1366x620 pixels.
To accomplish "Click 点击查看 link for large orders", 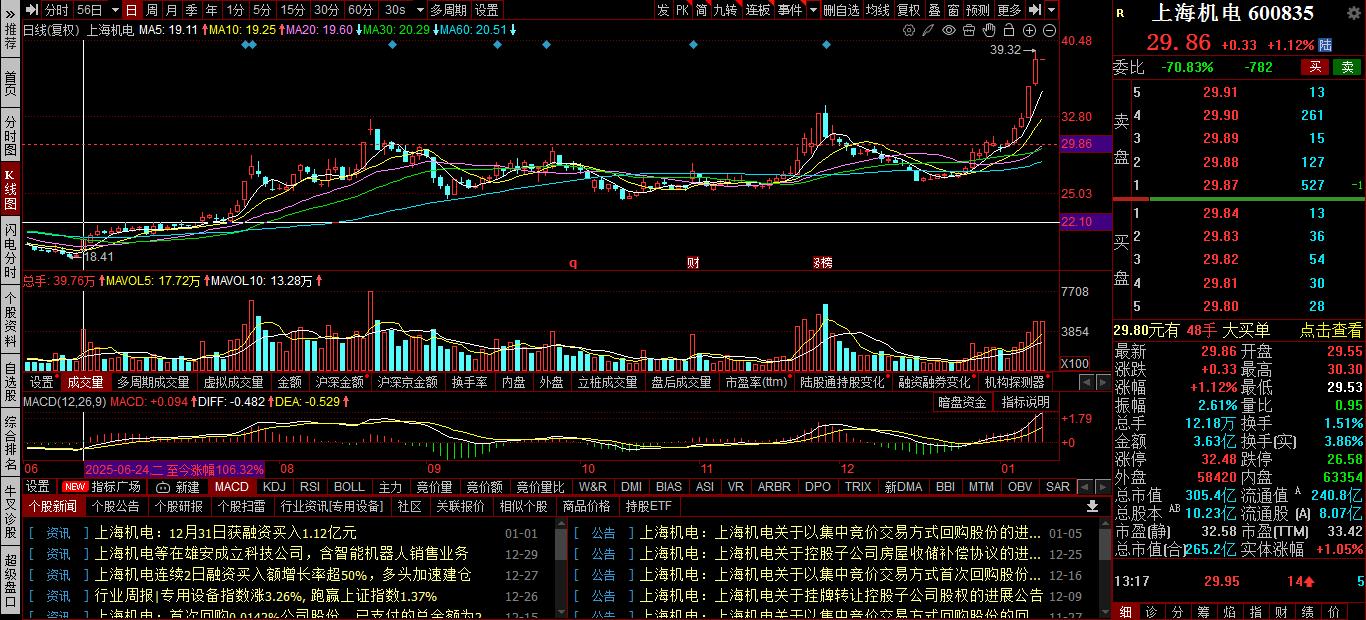I will (1331, 330).
